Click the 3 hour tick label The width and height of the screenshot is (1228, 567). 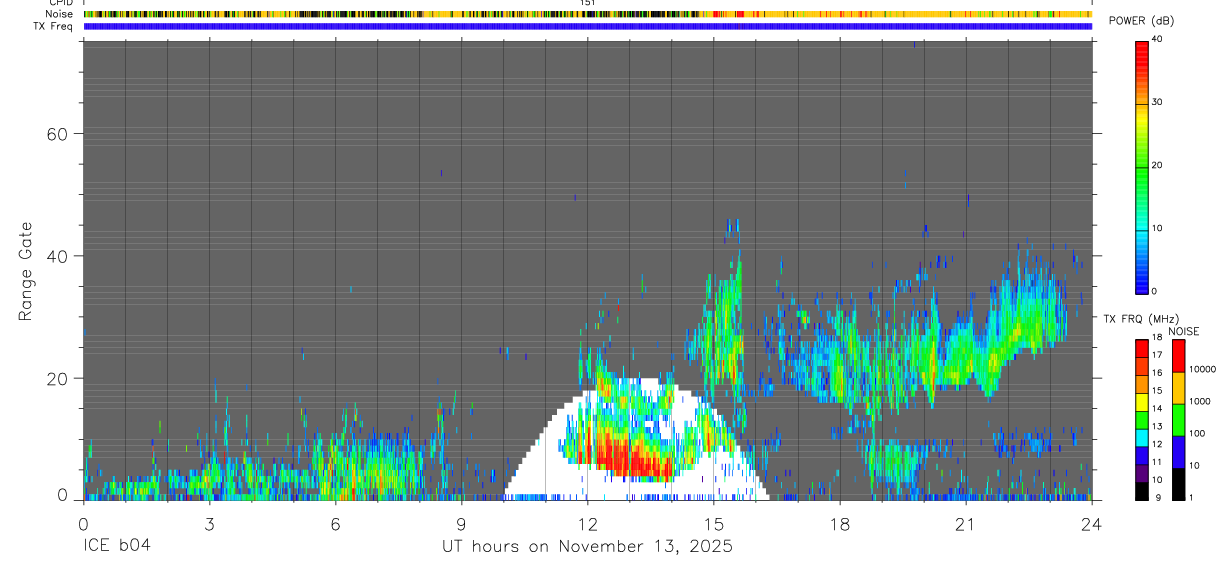[209, 523]
